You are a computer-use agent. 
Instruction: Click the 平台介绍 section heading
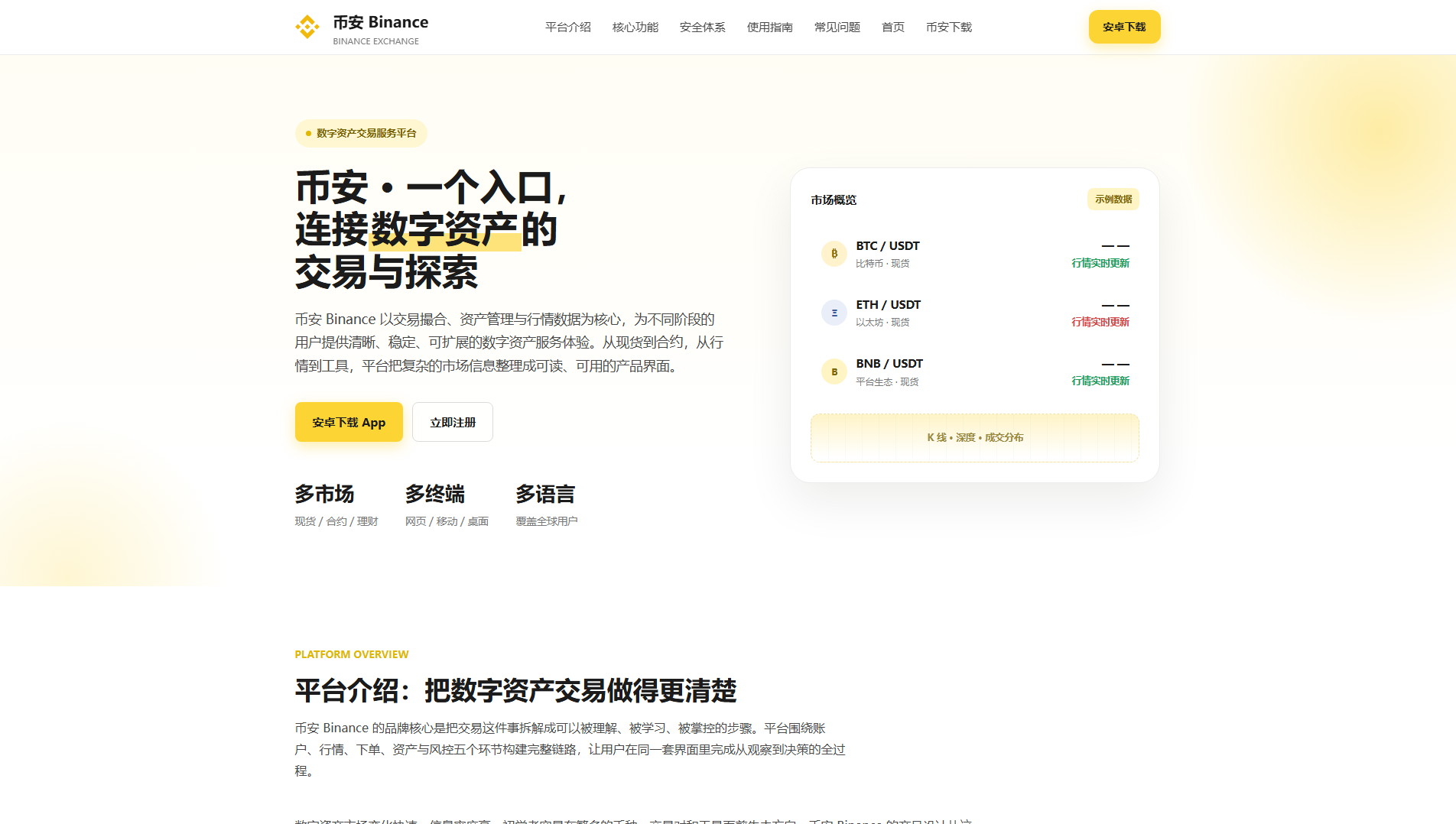click(516, 691)
